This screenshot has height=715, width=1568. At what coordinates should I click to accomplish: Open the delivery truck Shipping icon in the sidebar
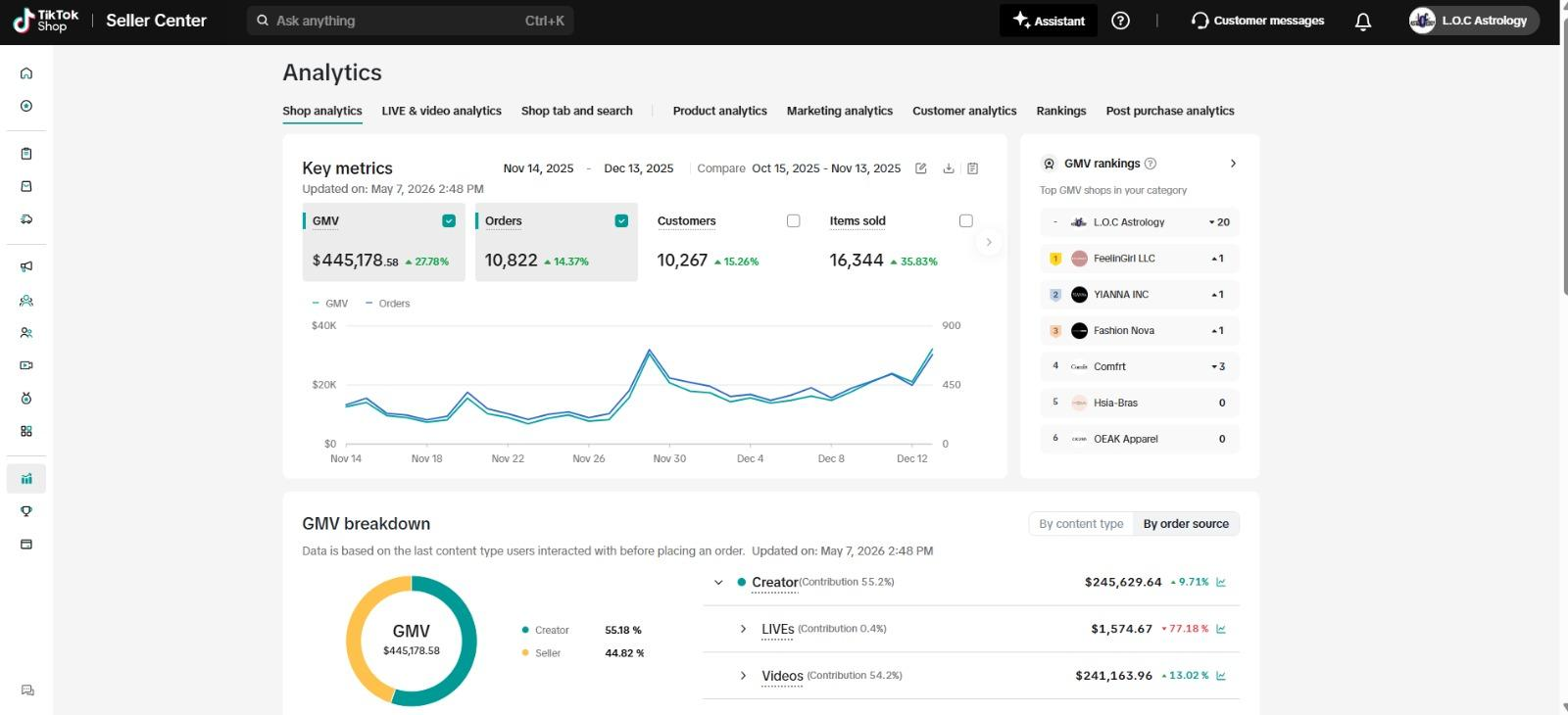[x=26, y=219]
